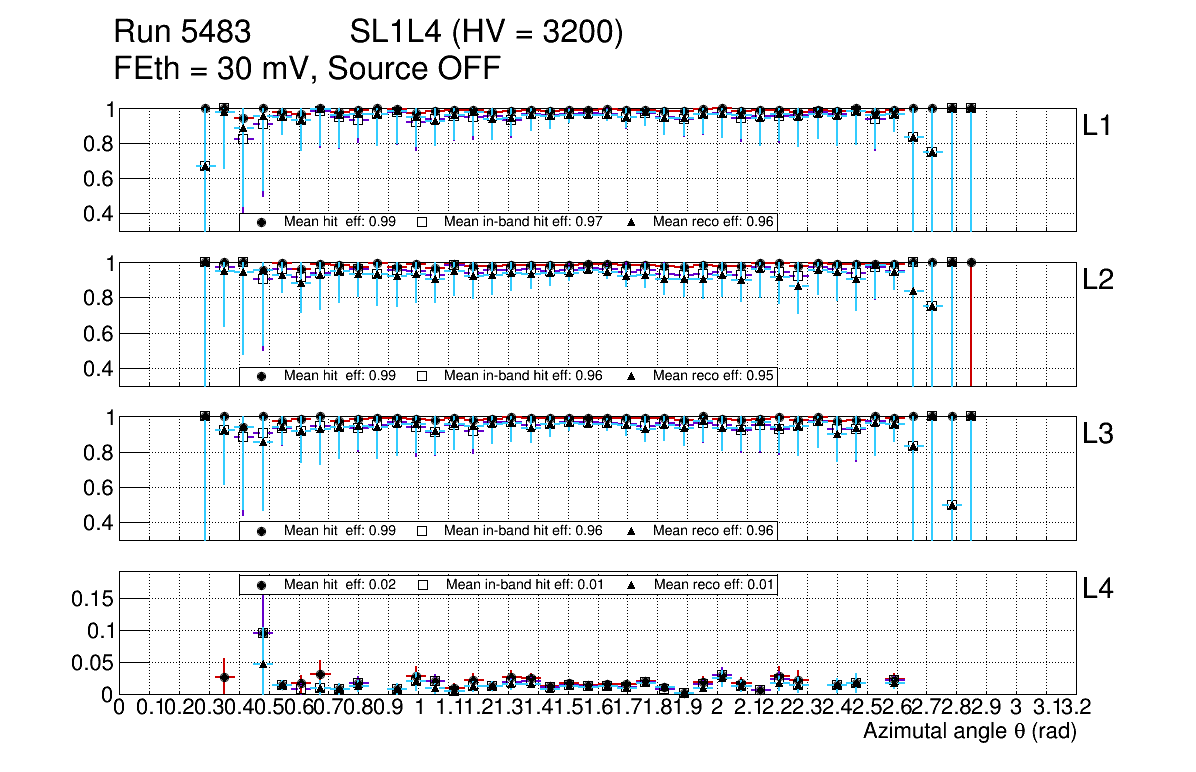
Task: Click the triangle legend marker in L1 panel
Action: (631, 222)
